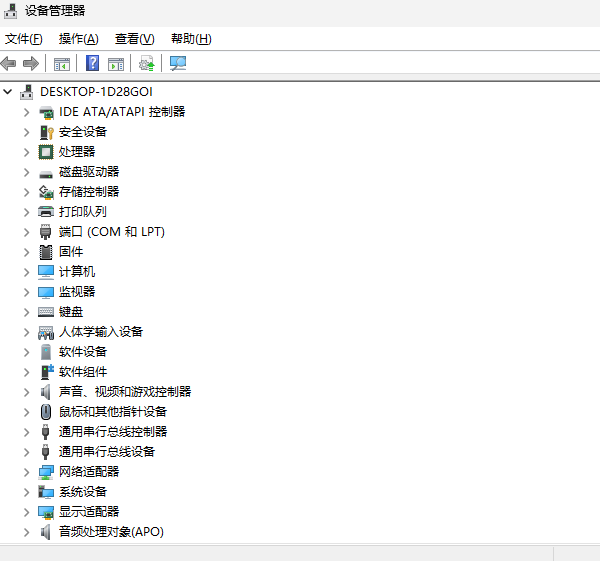600x561 pixels.
Task: Expand the 端口 (COM 和 LPT) category
Action: pos(27,232)
